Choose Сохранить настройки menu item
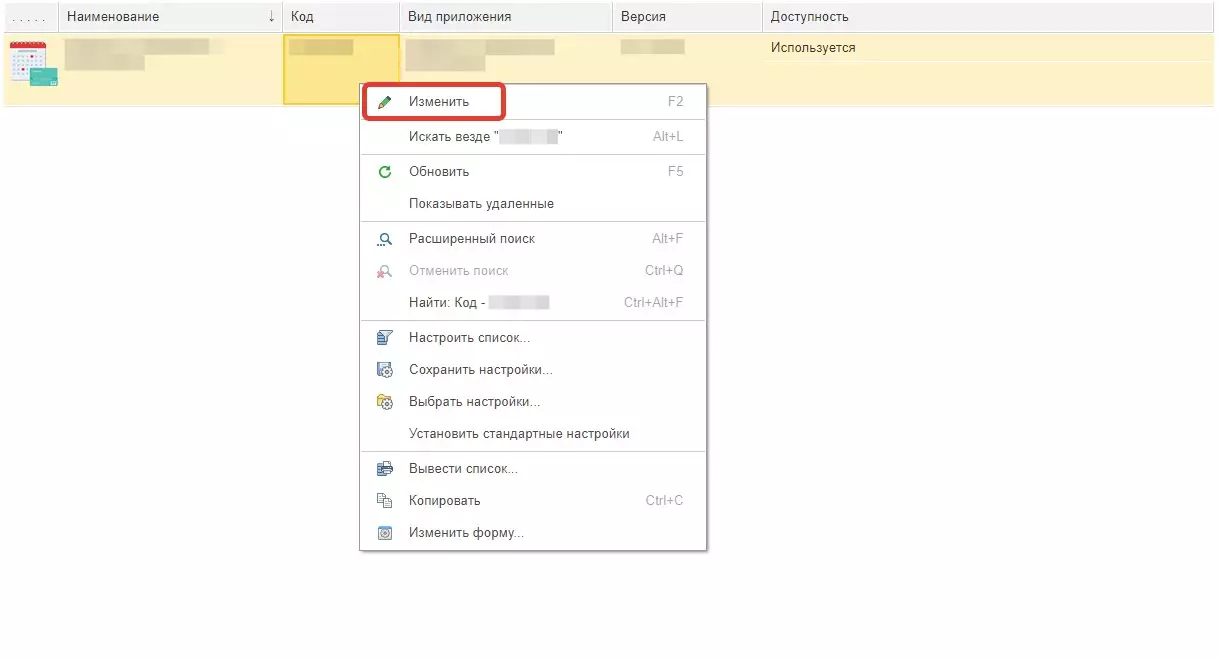 (x=532, y=370)
